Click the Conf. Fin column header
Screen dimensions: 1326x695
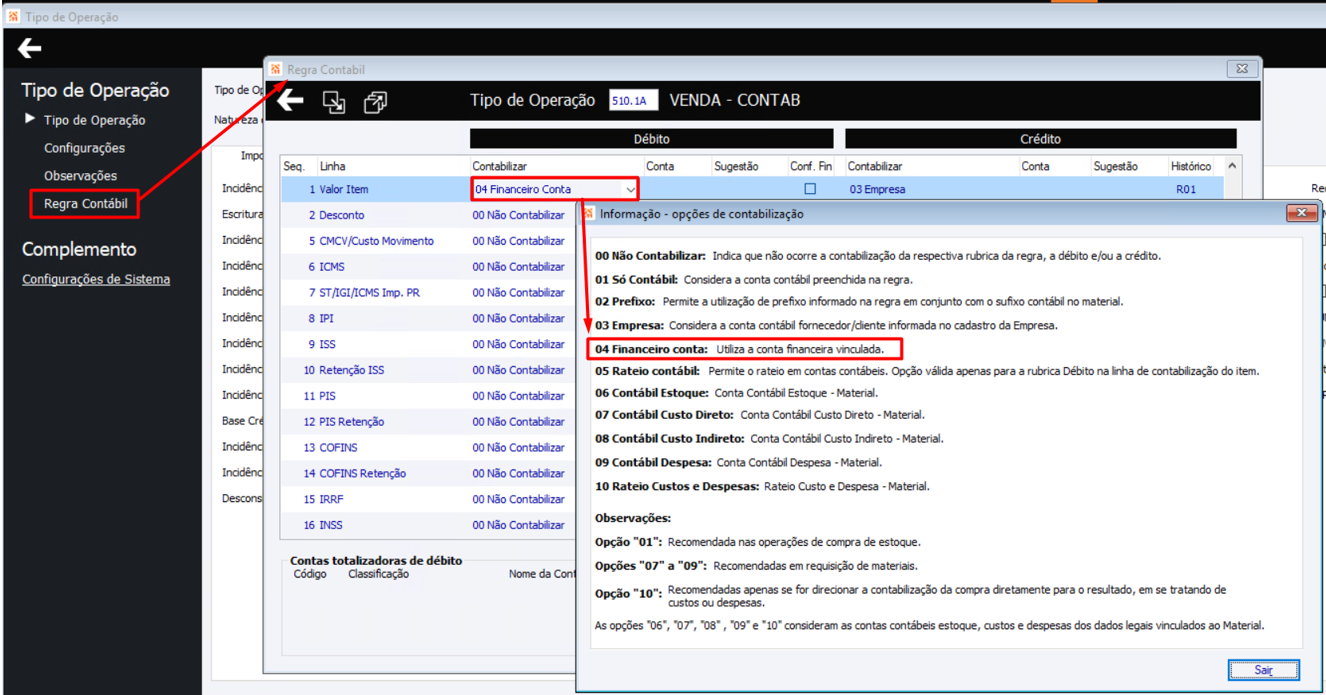pos(811,166)
